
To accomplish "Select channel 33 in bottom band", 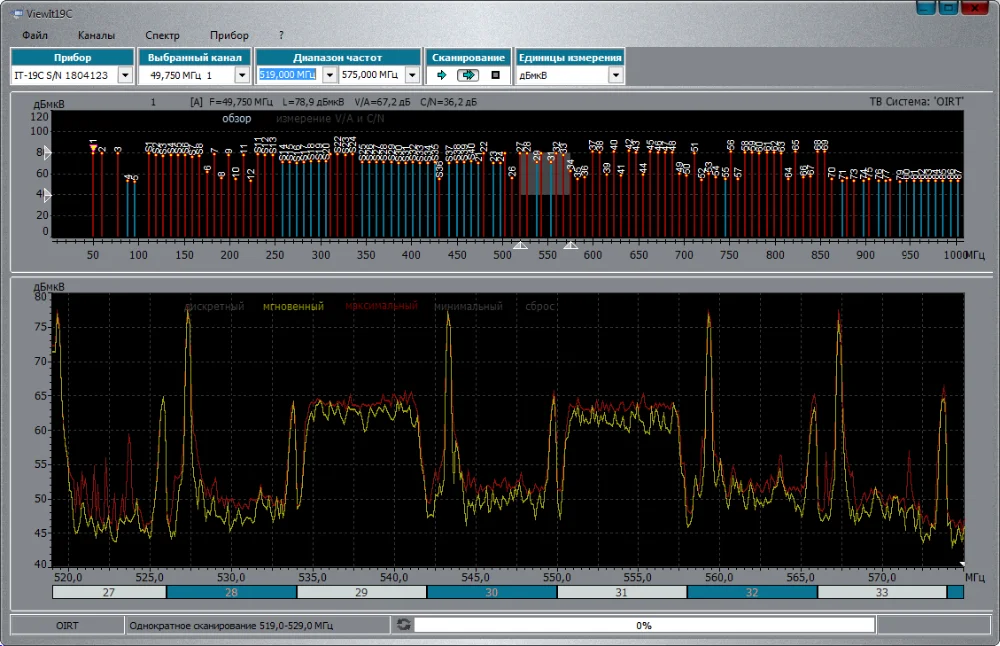I will (x=882, y=592).
